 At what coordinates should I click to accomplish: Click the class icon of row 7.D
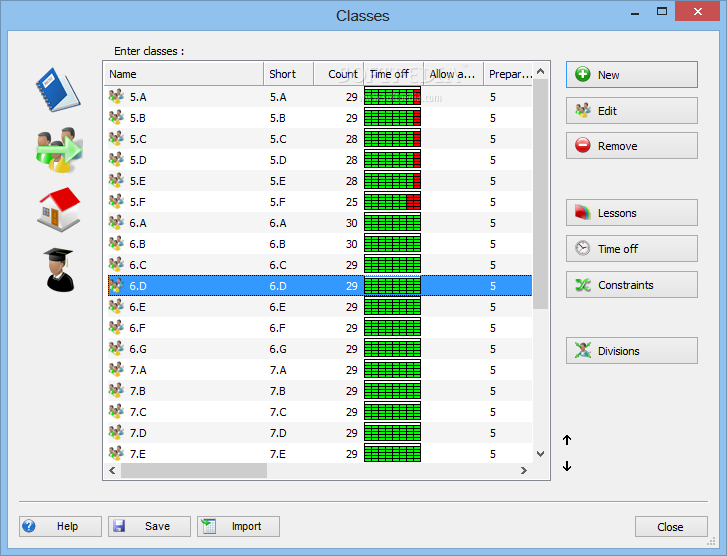coord(116,433)
